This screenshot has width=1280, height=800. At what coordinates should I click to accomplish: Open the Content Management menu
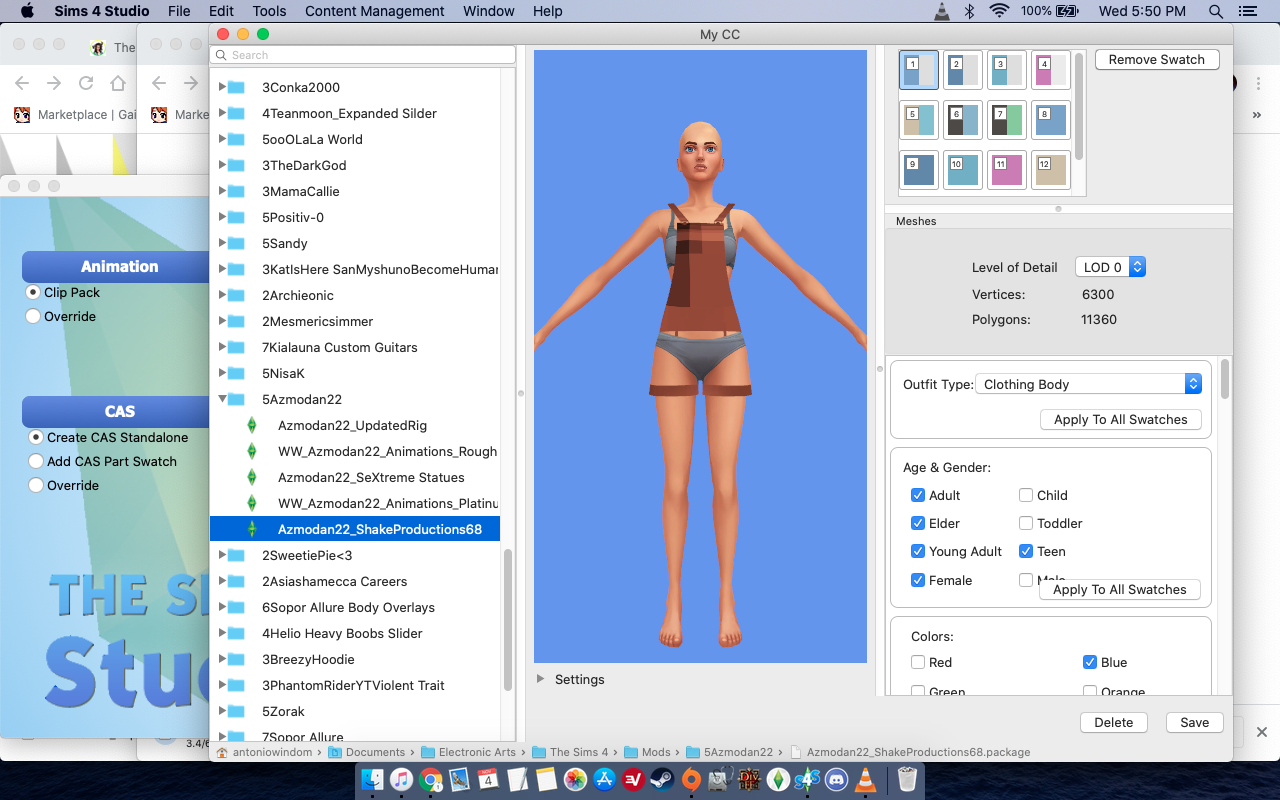[x=375, y=11]
